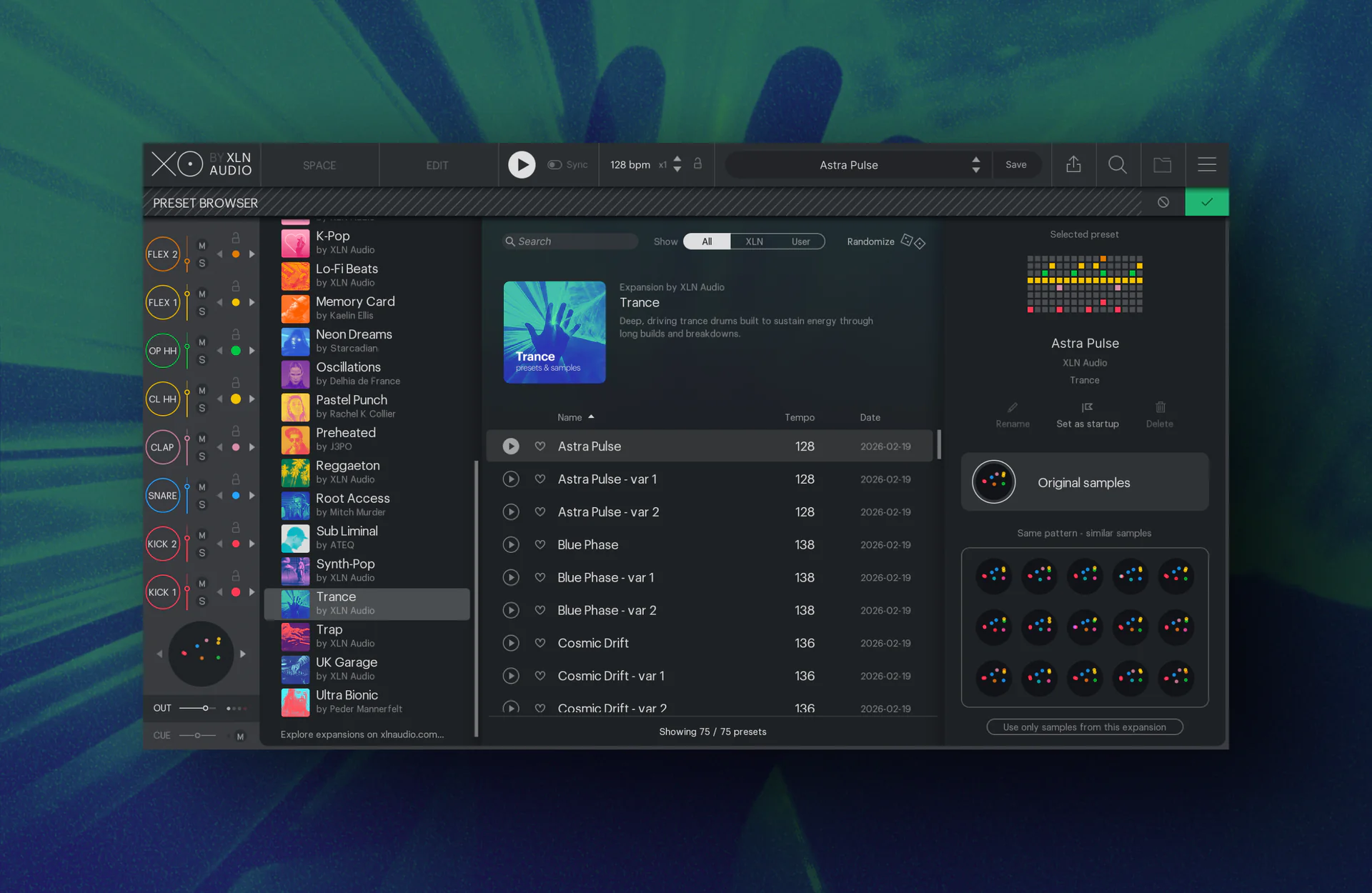Solo the KICK 1 channel
Screen dimensions: 1372x893
coord(202,601)
